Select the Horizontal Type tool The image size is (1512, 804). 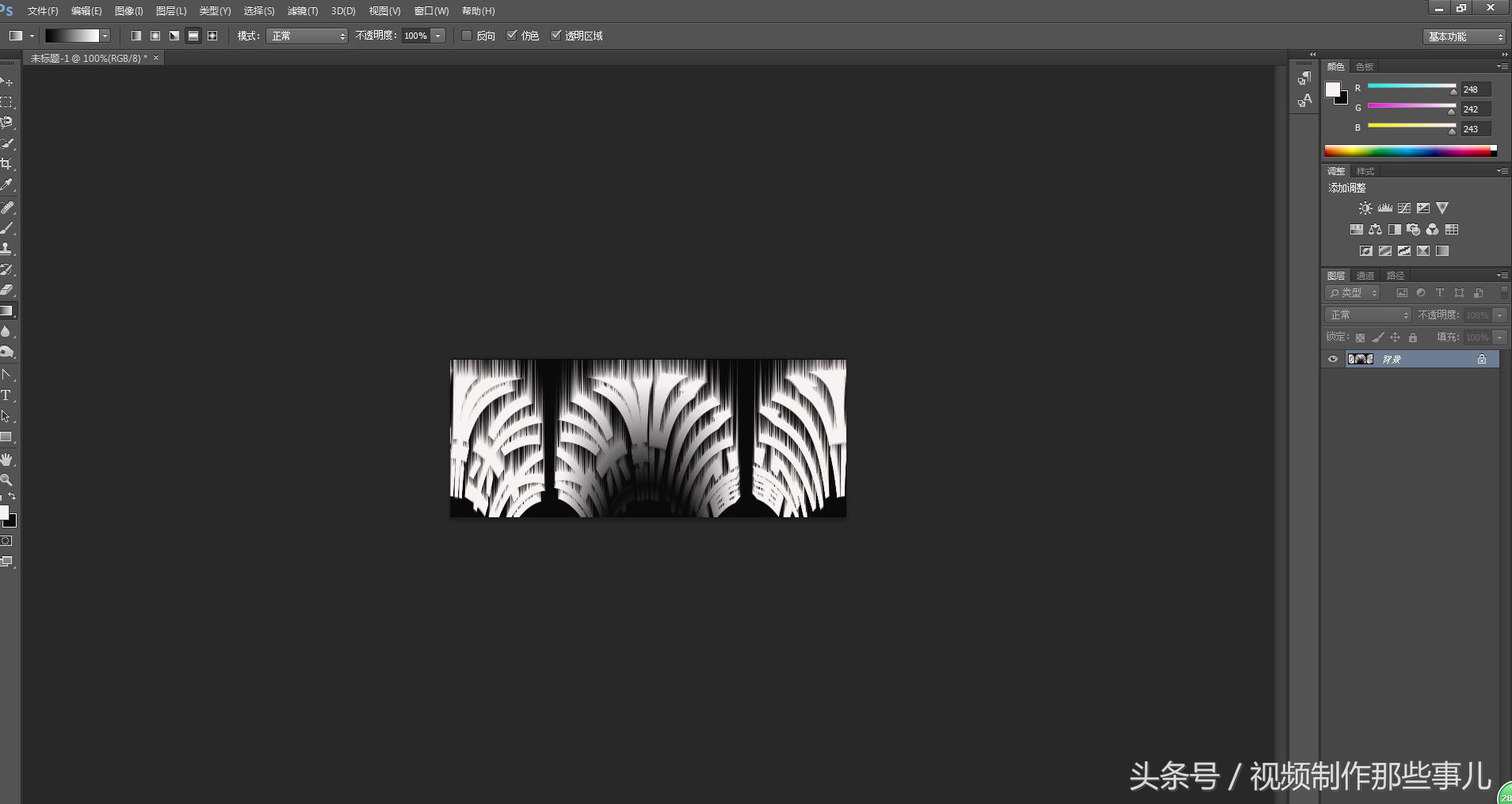(6, 395)
